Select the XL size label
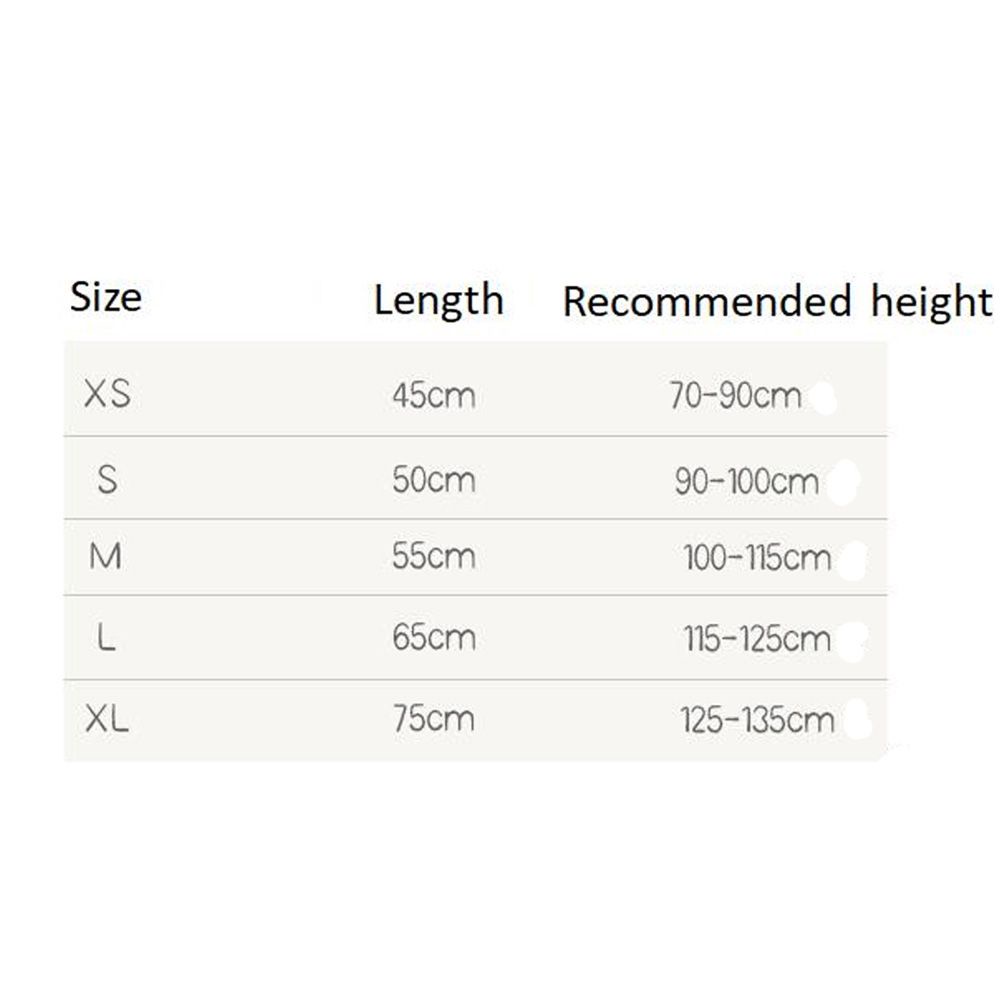 click(x=107, y=719)
